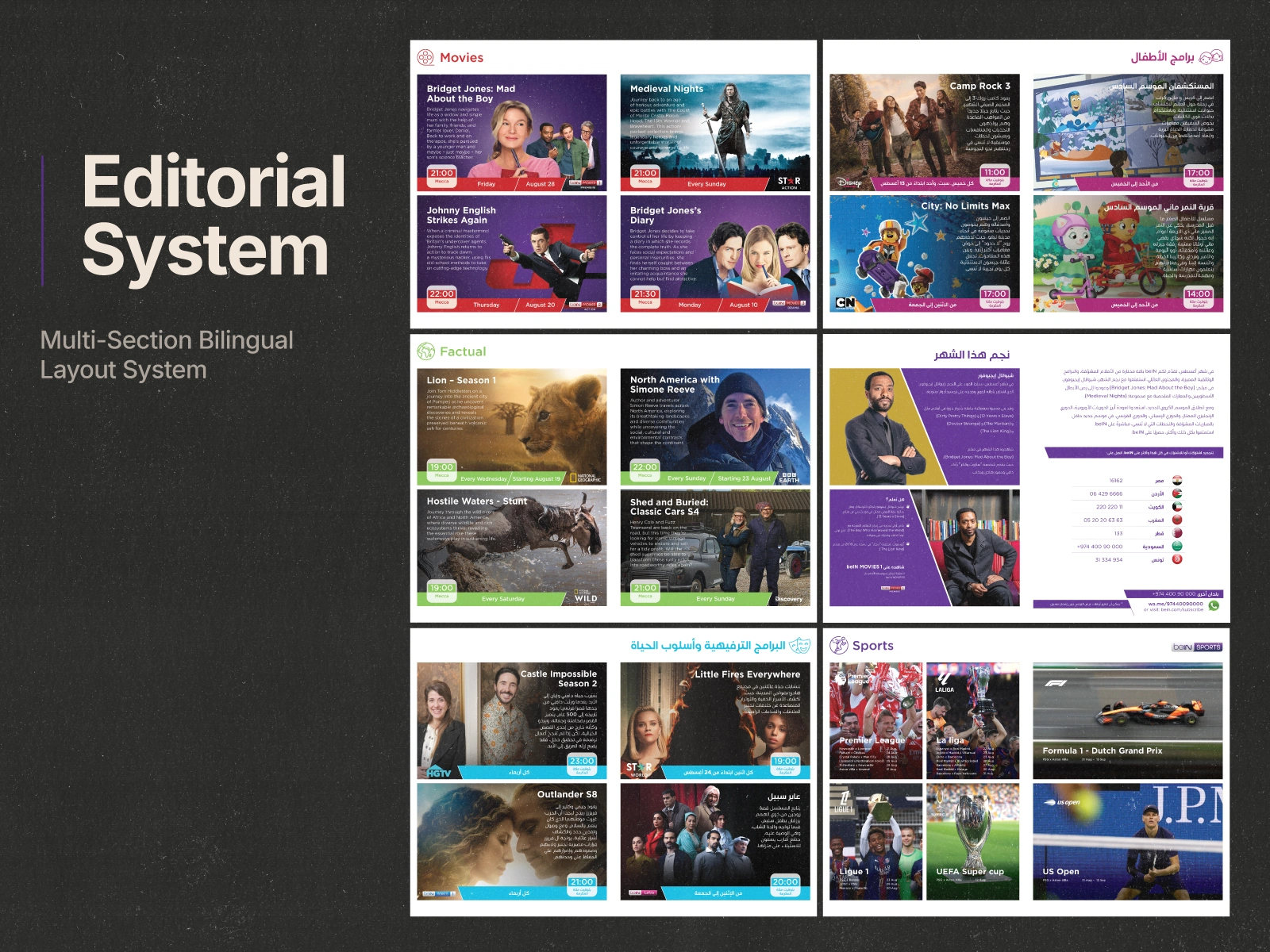The width and height of the screenshot is (1270, 952).
Task: Click the 19:00 time badge on Lion card
Action: (x=442, y=469)
